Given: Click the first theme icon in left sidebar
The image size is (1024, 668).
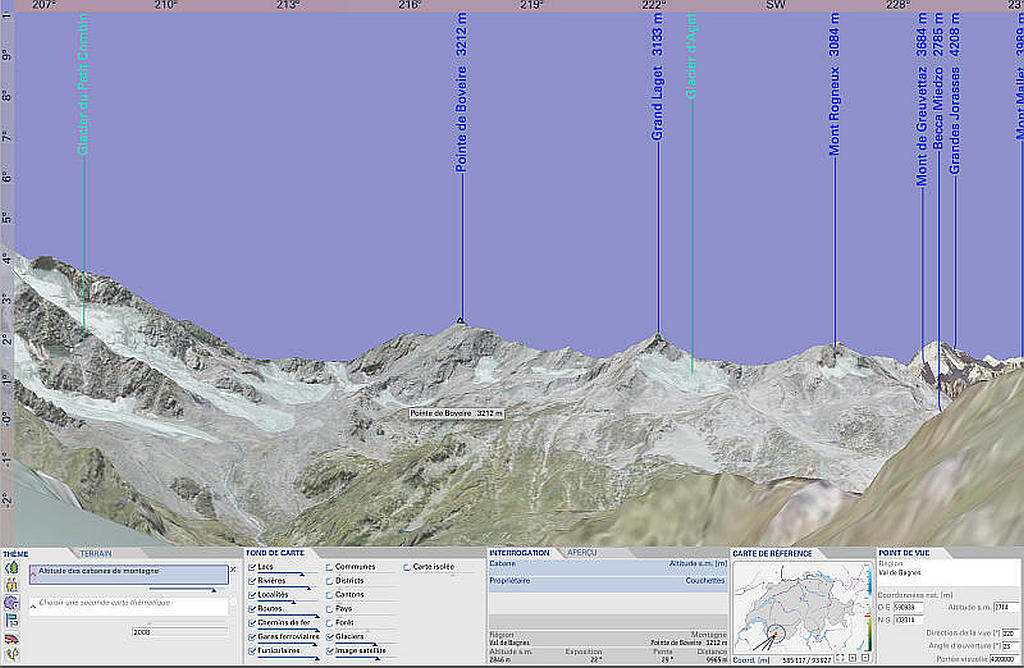Looking at the screenshot, I should [11, 567].
